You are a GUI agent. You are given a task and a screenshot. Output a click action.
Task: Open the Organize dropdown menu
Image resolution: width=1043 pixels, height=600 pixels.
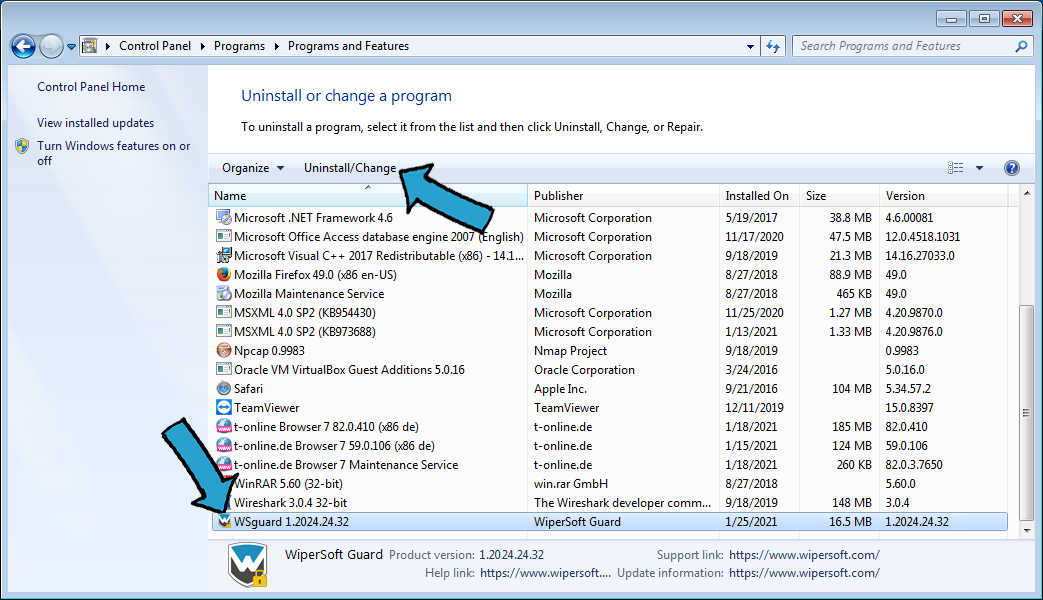(x=252, y=167)
